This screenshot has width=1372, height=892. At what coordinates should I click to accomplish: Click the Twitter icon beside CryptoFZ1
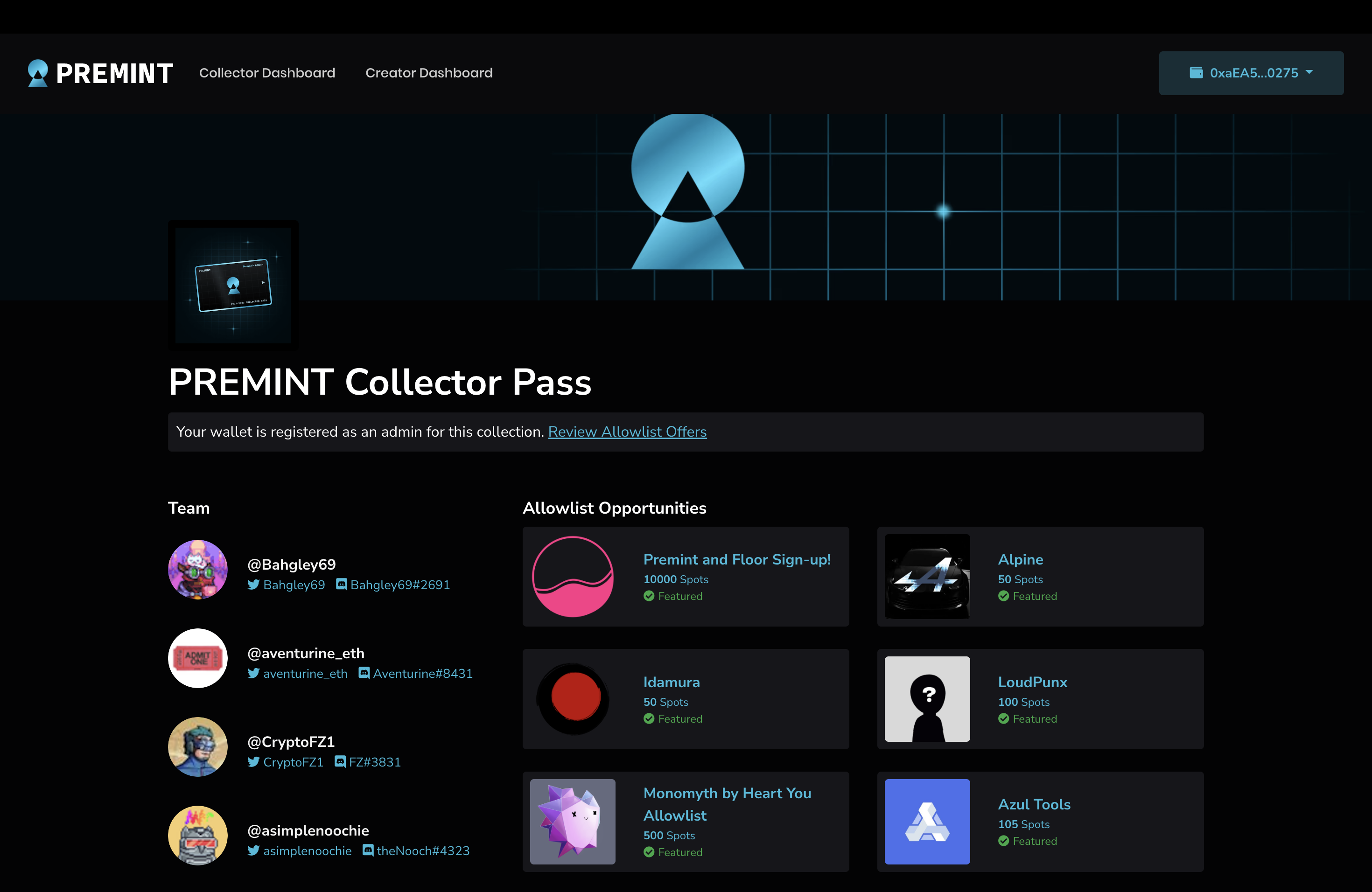[254, 762]
